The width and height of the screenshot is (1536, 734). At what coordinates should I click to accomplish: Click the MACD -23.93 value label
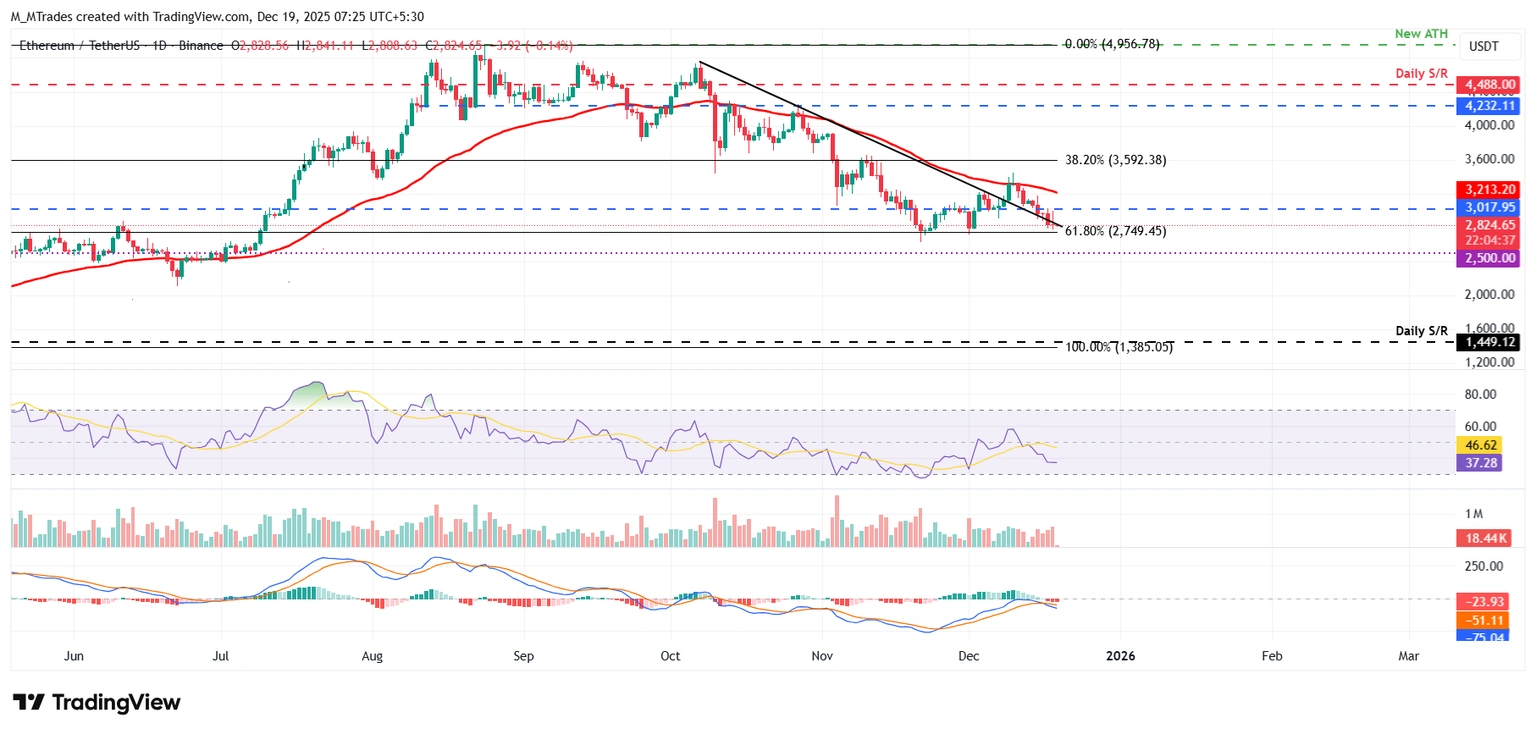tap(1484, 601)
